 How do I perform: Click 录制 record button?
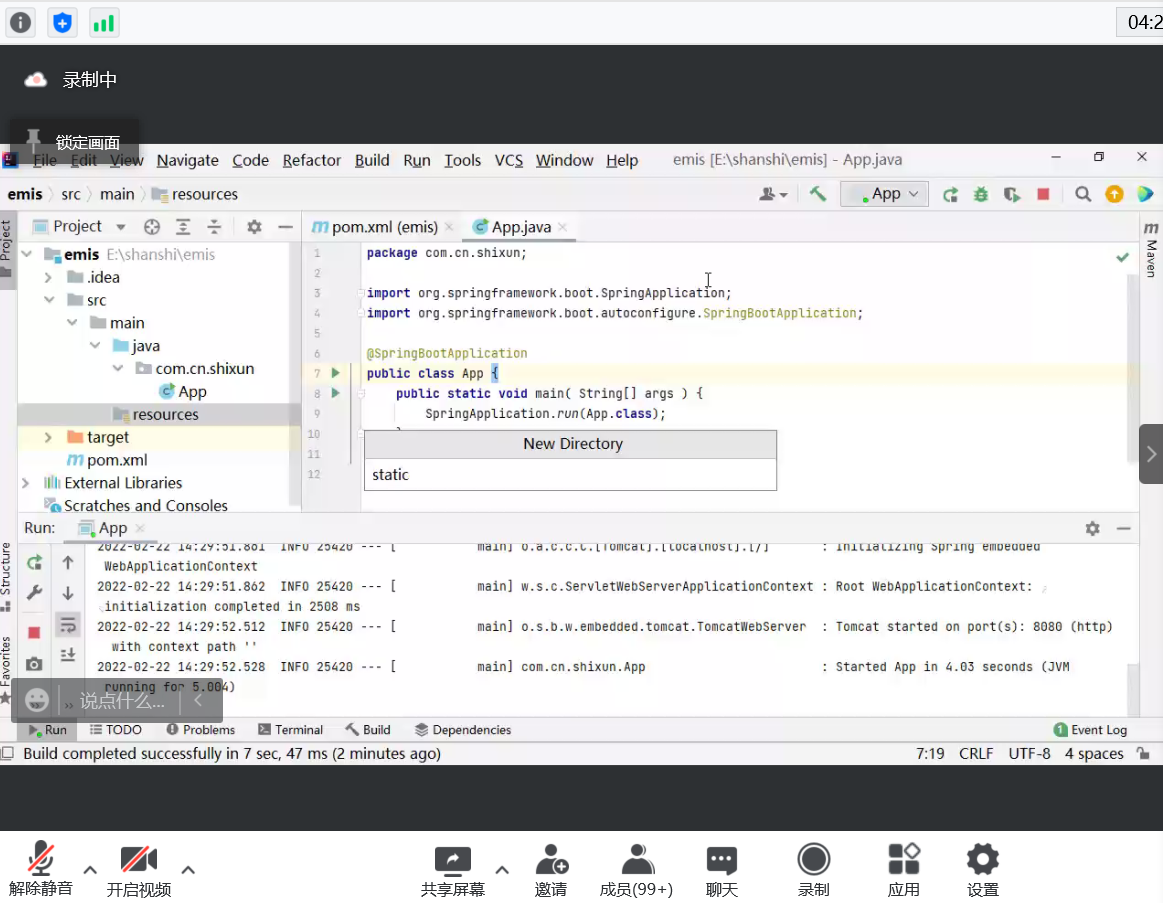813,870
